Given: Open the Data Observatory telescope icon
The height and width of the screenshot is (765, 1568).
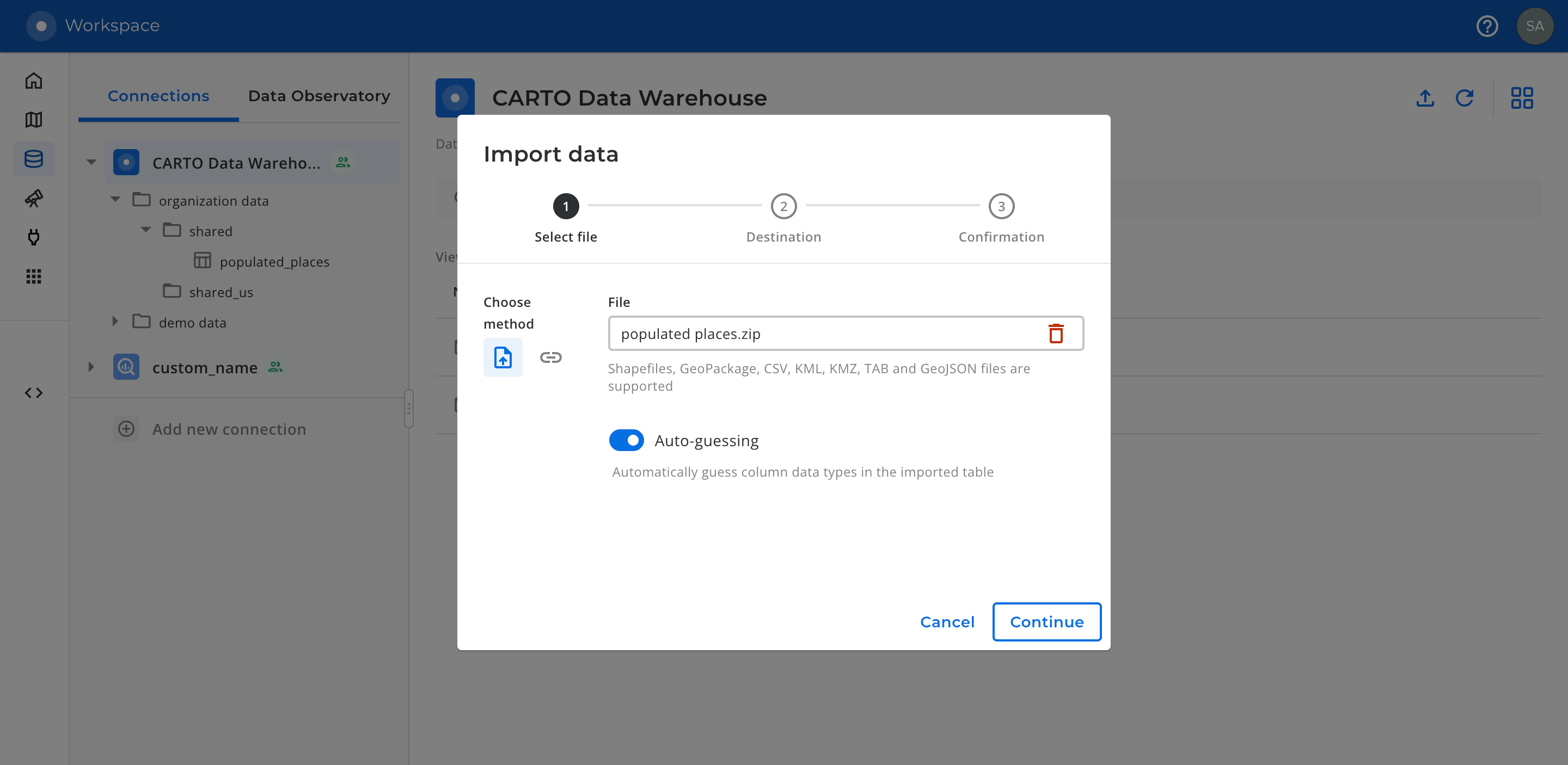Looking at the screenshot, I should click(x=33, y=198).
